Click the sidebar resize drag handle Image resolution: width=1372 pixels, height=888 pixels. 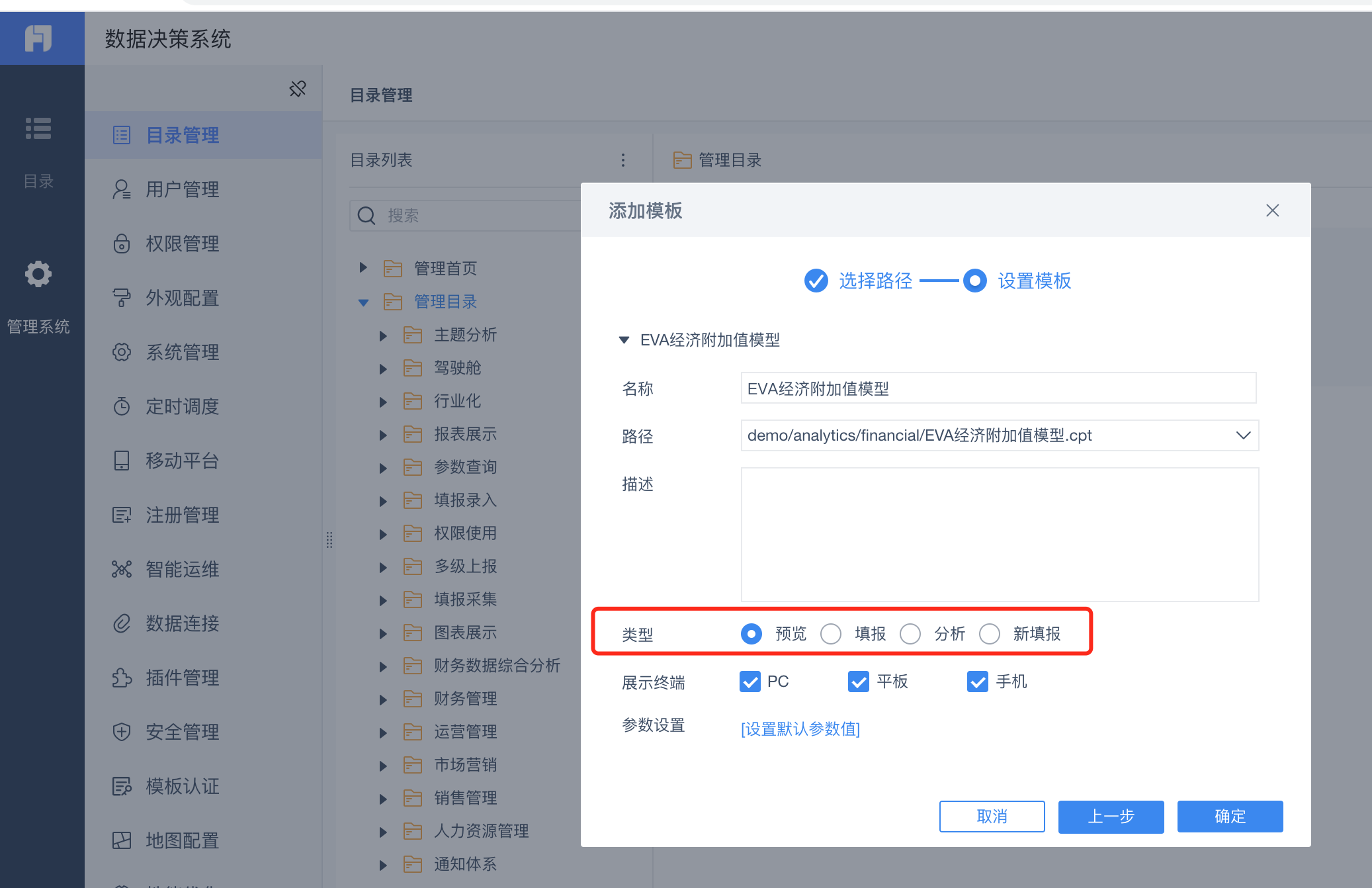click(x=329, y=540)
